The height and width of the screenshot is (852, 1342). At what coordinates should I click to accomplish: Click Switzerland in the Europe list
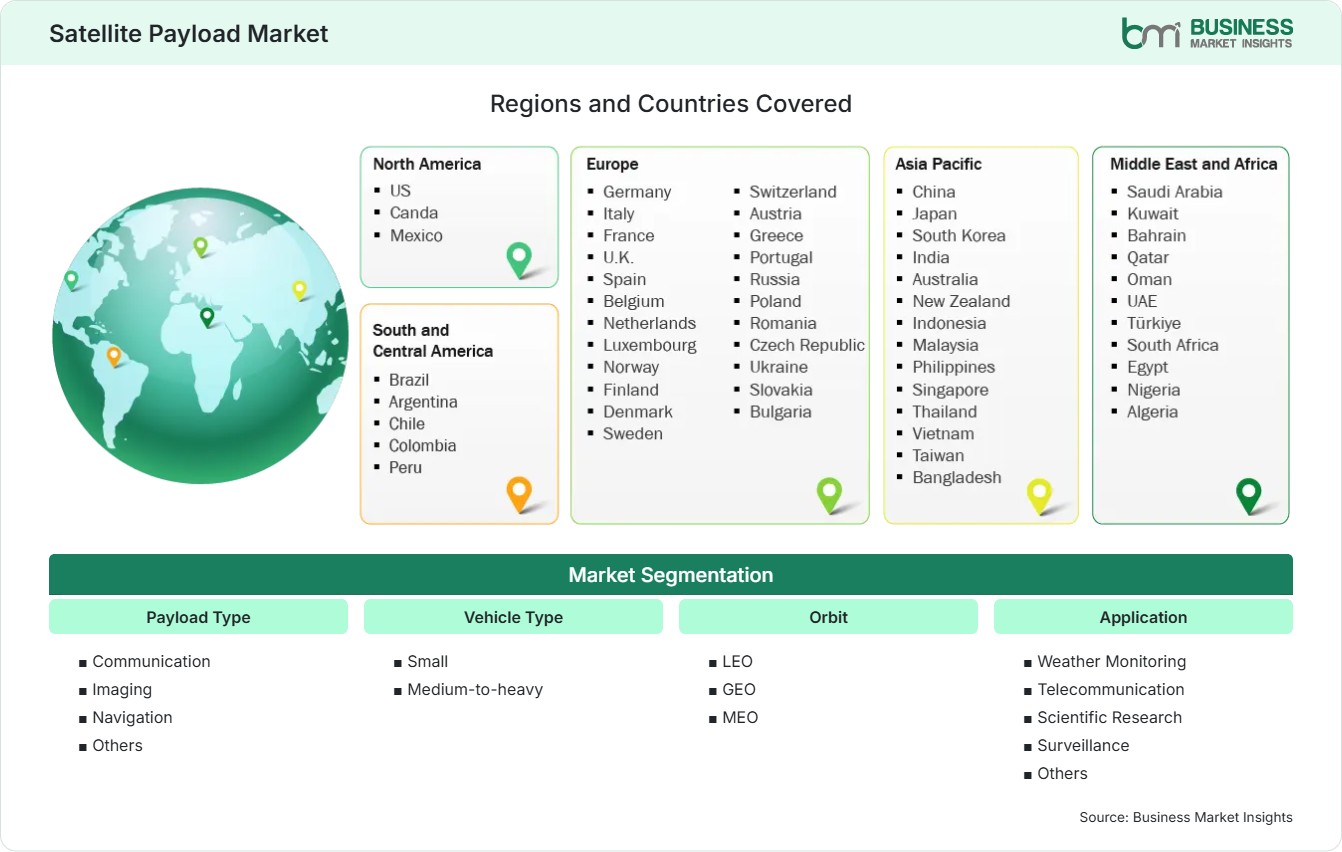(x=793, y=191)
